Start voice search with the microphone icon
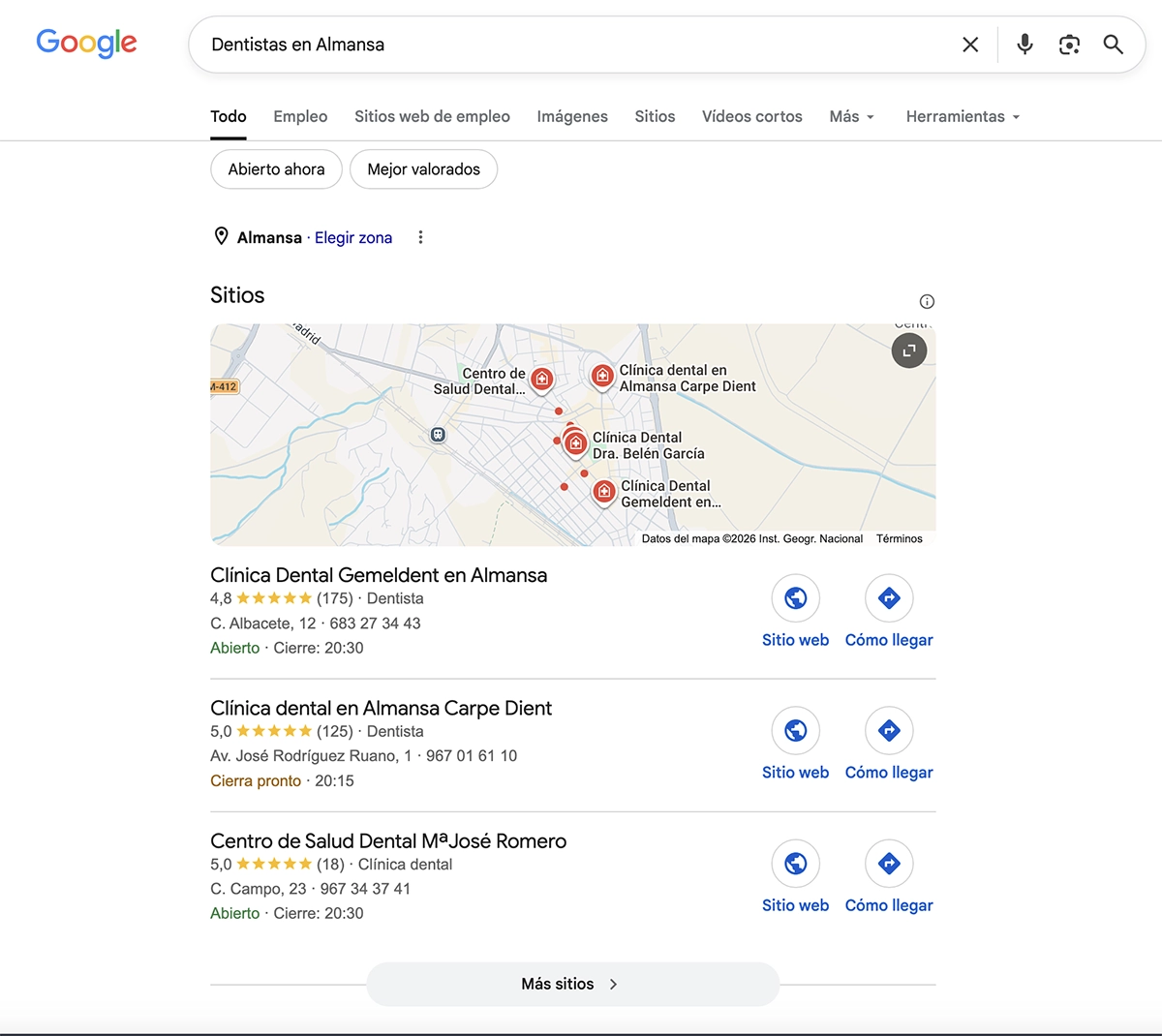The width and height of the screenshot is (1162, 1036). pyautogui.click(x=1024, y=45)
